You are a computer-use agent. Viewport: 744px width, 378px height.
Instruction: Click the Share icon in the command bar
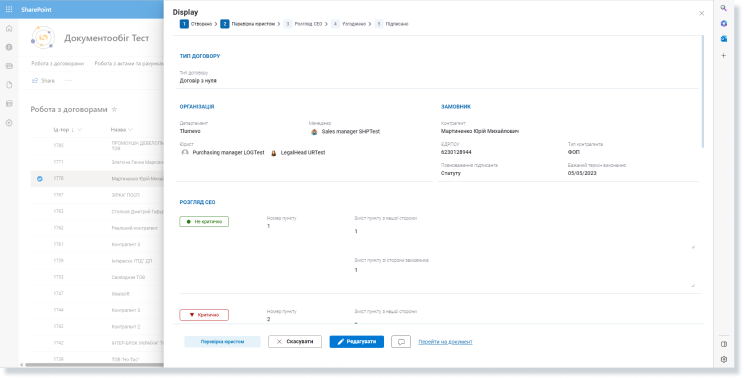pyautogui.click(x=35, y=81)
